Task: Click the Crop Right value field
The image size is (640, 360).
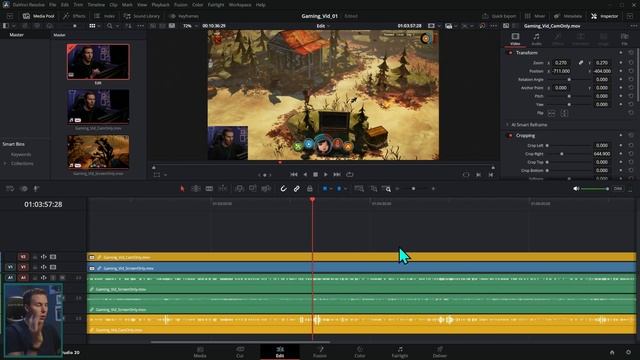Action: [602, 154]
